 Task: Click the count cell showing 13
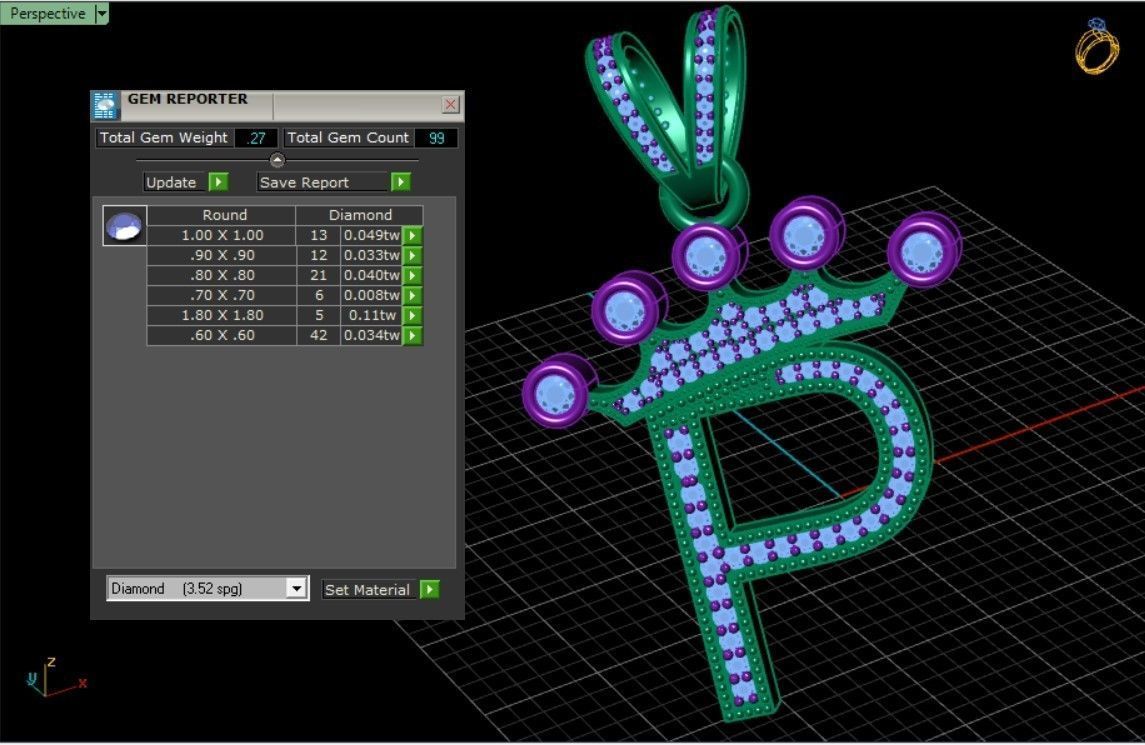click(318, 235)
